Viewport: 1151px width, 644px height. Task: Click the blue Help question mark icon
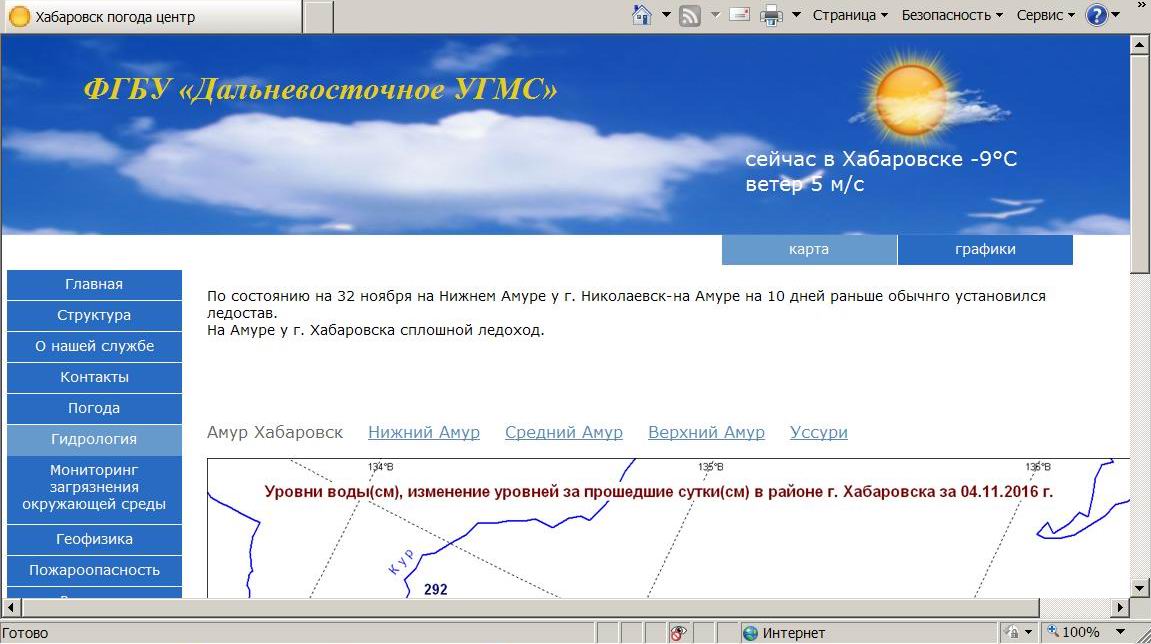click(1097, 15)
